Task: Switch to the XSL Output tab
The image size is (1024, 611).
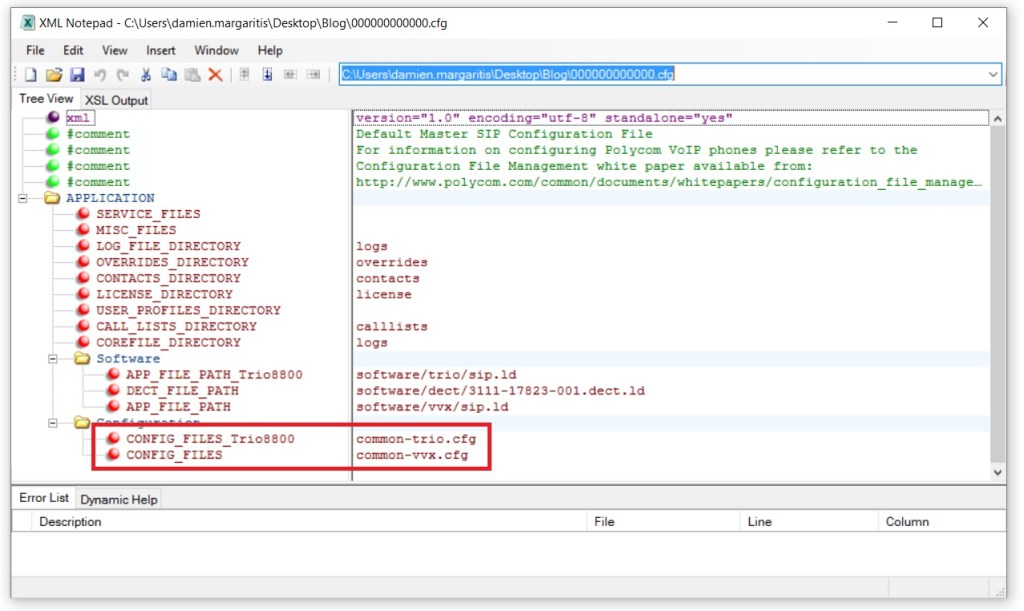Action: [116, 100]
